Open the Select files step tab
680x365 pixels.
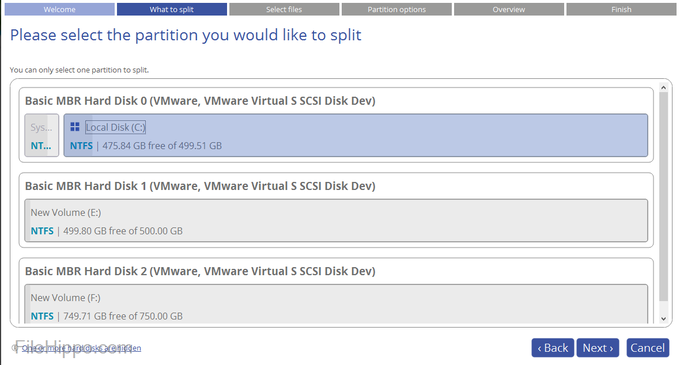tap(284, 9)
